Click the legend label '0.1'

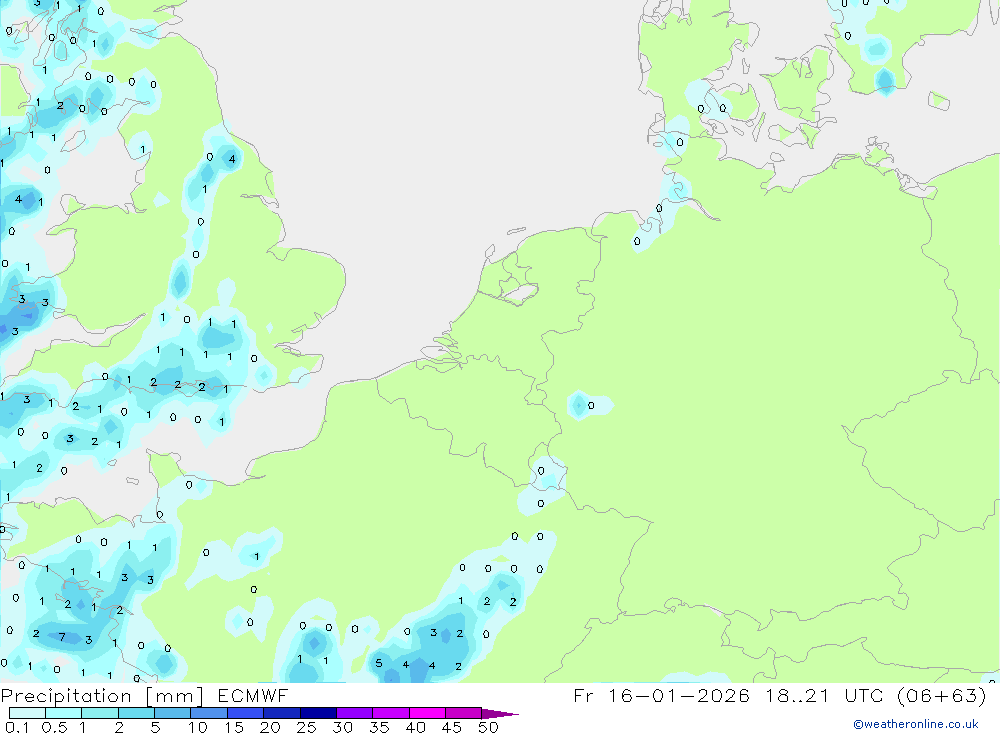pyautogui.click(x=17, y=727)
